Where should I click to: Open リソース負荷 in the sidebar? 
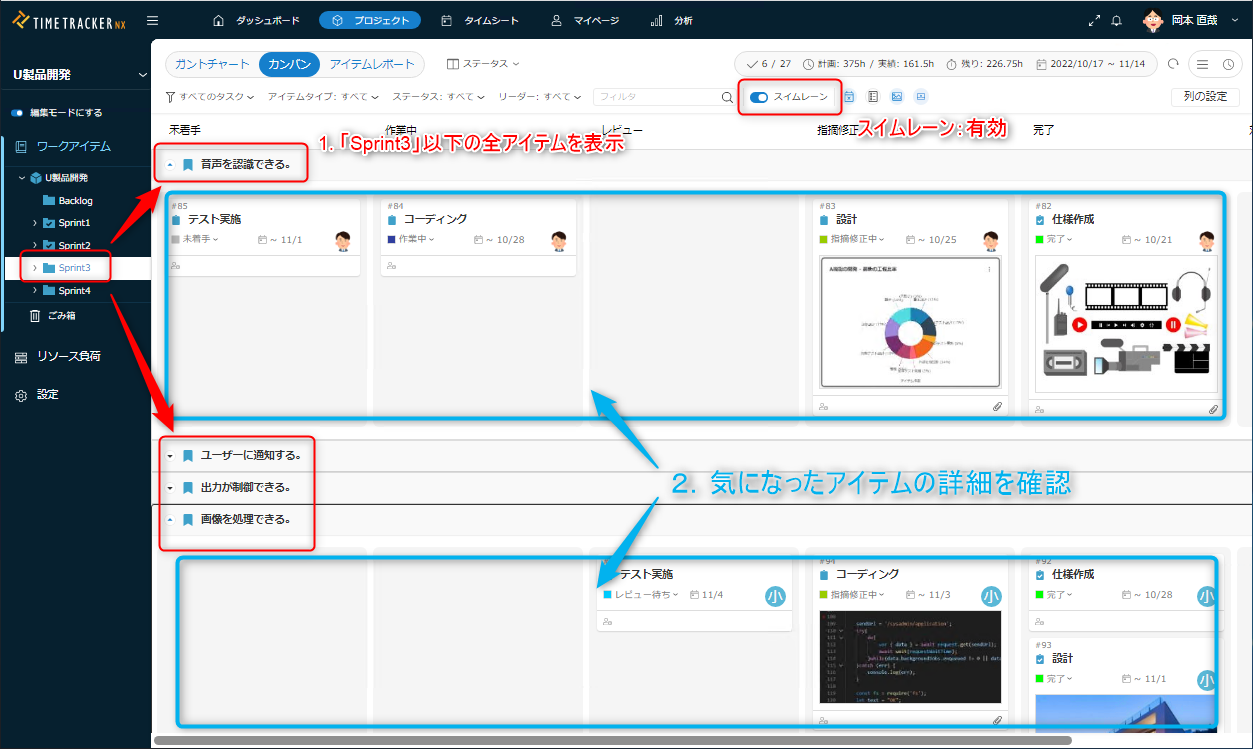pos(68,357)
